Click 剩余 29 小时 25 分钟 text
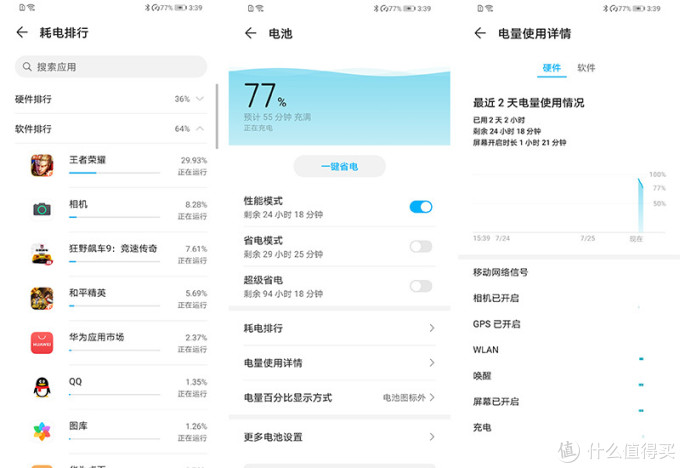680x468 pixels. tap(283, 254)
